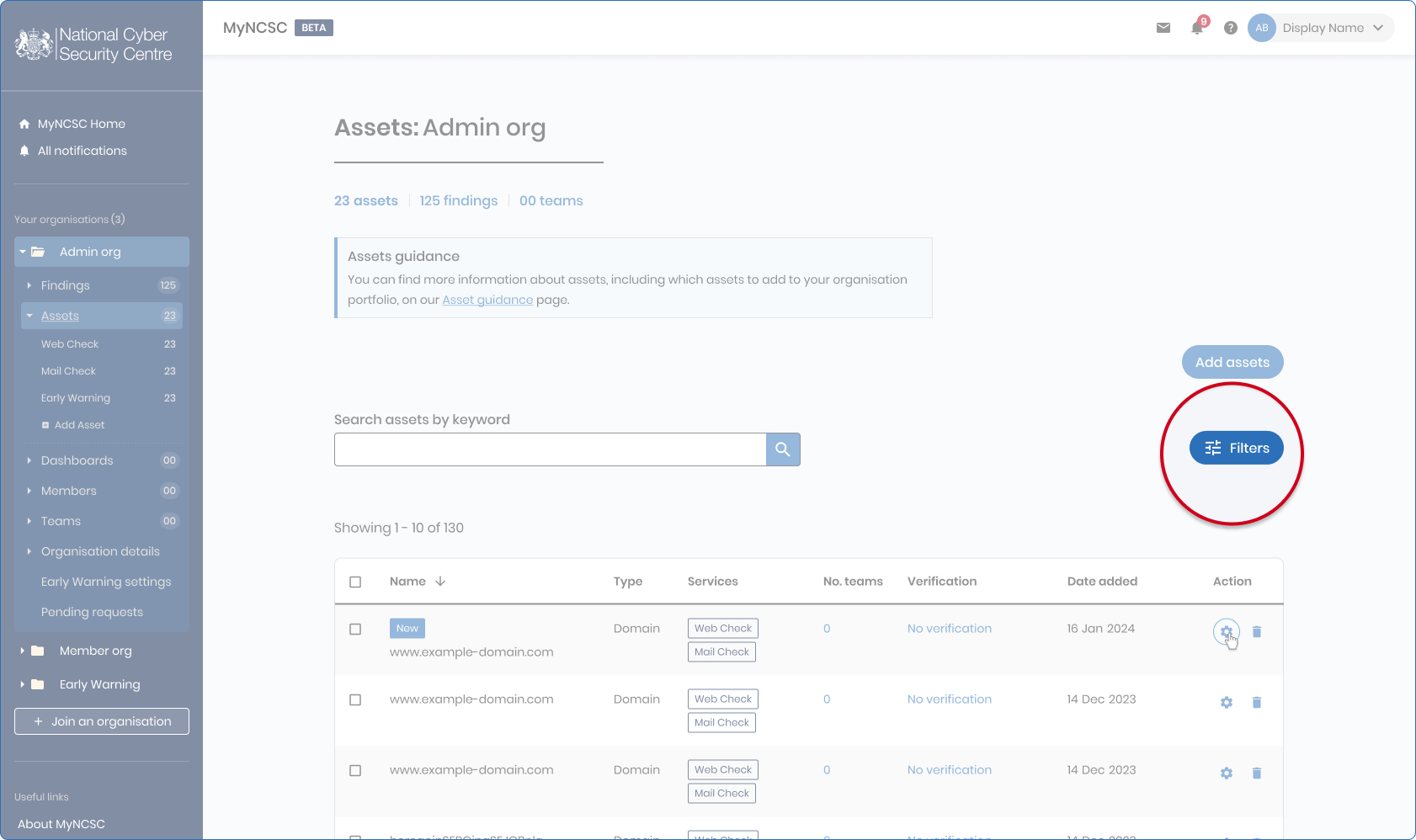The width and height of the screenshot is (1416, 840).
Task: Click trash icon in third asset row
Action: (1257, 773)
